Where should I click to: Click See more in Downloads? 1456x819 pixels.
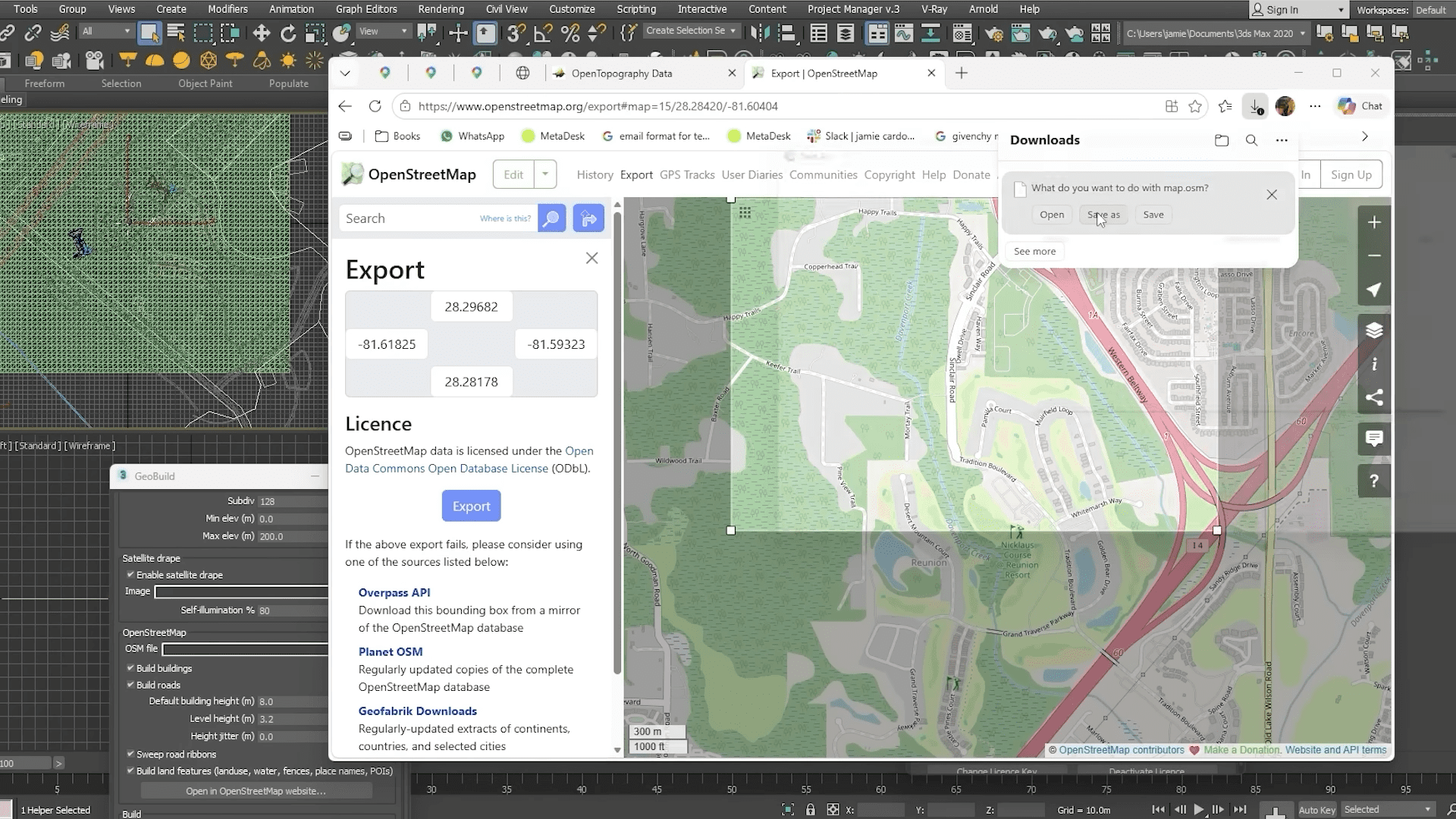(1034, 251)
